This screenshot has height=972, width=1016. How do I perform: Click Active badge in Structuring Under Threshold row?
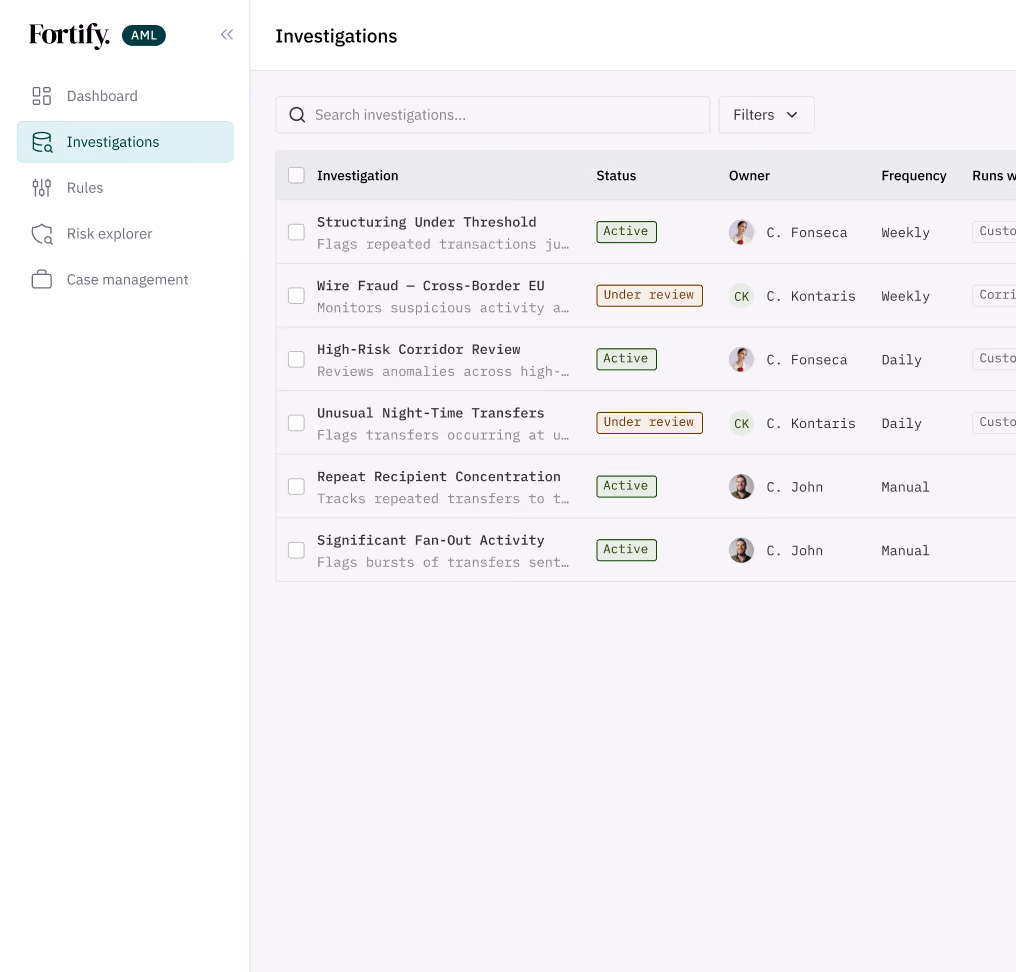[x=626, y=231]
